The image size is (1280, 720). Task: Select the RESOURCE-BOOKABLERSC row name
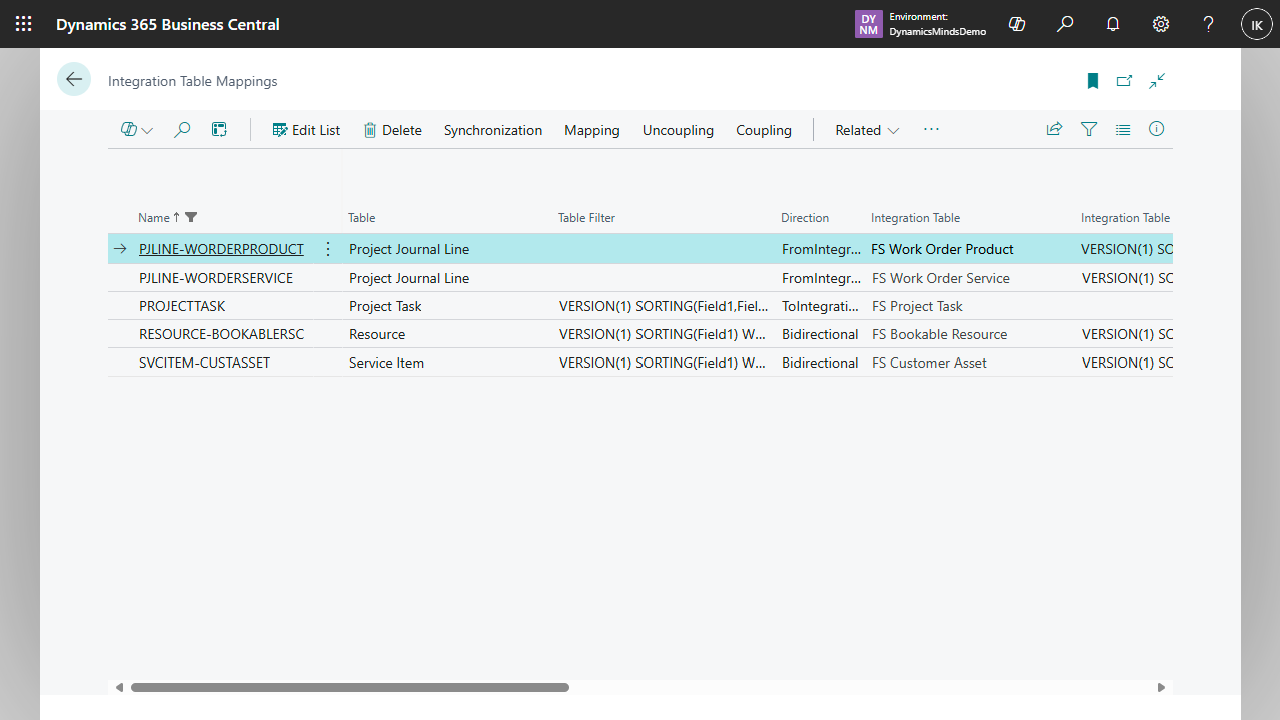click(221, 334)
